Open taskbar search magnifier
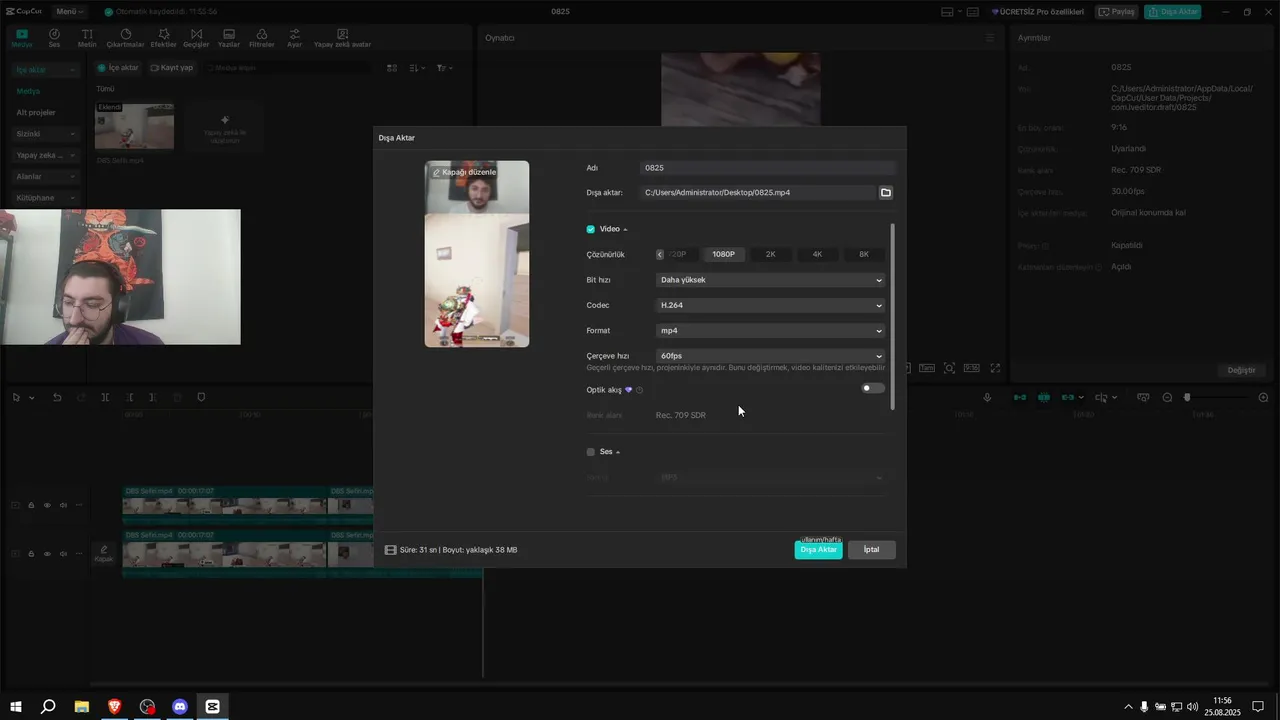The image size is (1280, 720). (x=48, y=707)
